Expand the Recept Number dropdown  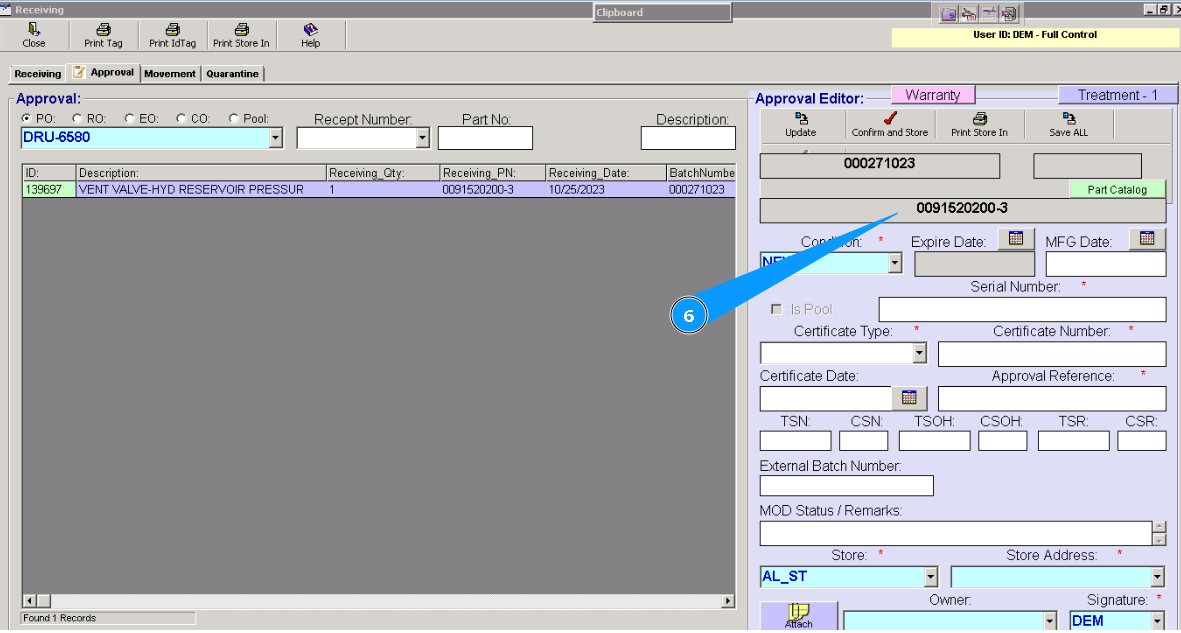coord(423,138)
